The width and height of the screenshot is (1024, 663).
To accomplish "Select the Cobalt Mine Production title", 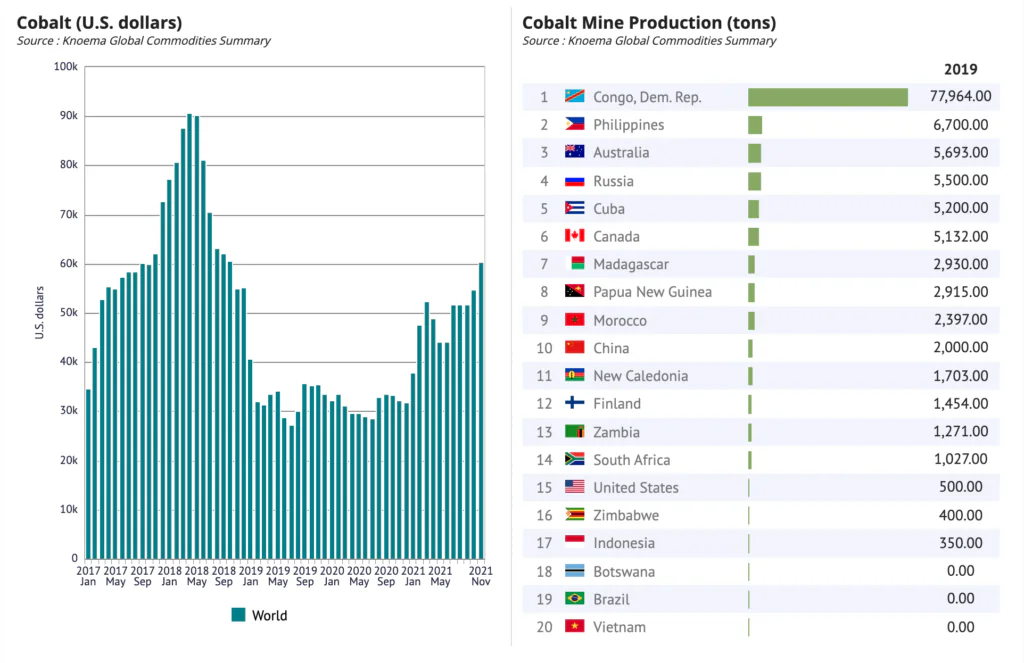I will 649,22.
